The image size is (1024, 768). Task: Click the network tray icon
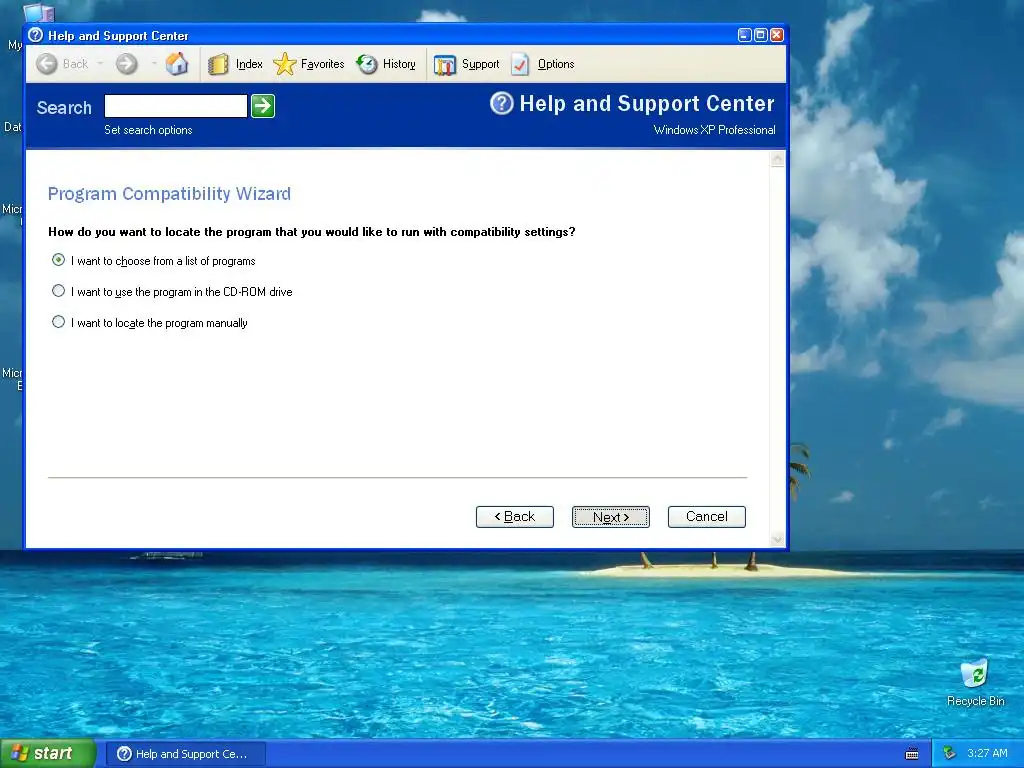coord(949,754)
